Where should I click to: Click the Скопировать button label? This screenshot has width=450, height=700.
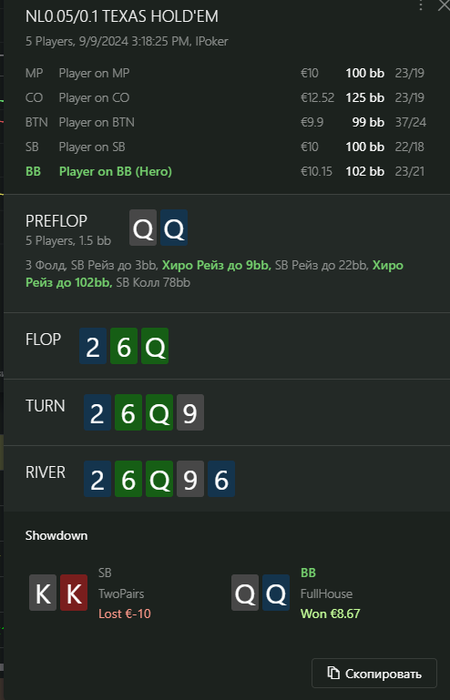click(383, 673)
